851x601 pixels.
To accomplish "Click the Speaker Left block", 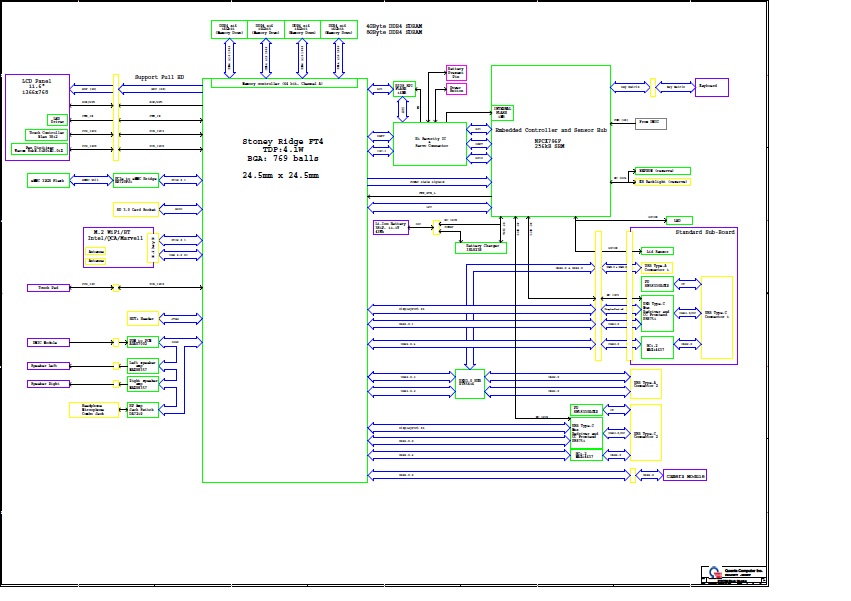I will (x=48, y=366).
